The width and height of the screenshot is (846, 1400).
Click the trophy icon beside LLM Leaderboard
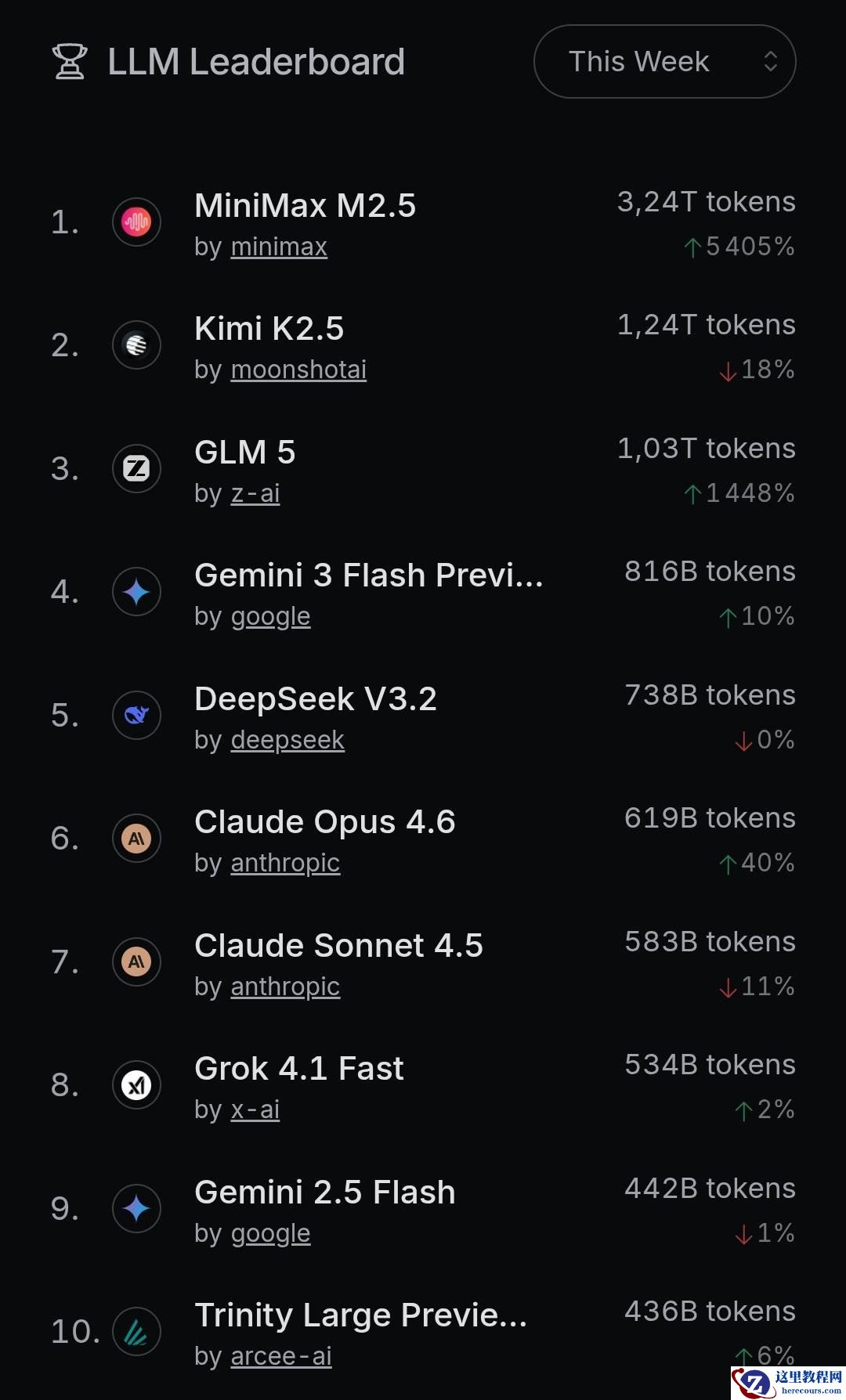click(70, 62)
